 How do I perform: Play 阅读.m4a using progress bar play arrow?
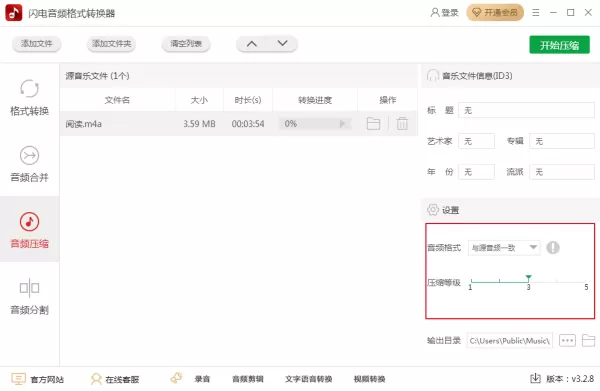[342, 124]
